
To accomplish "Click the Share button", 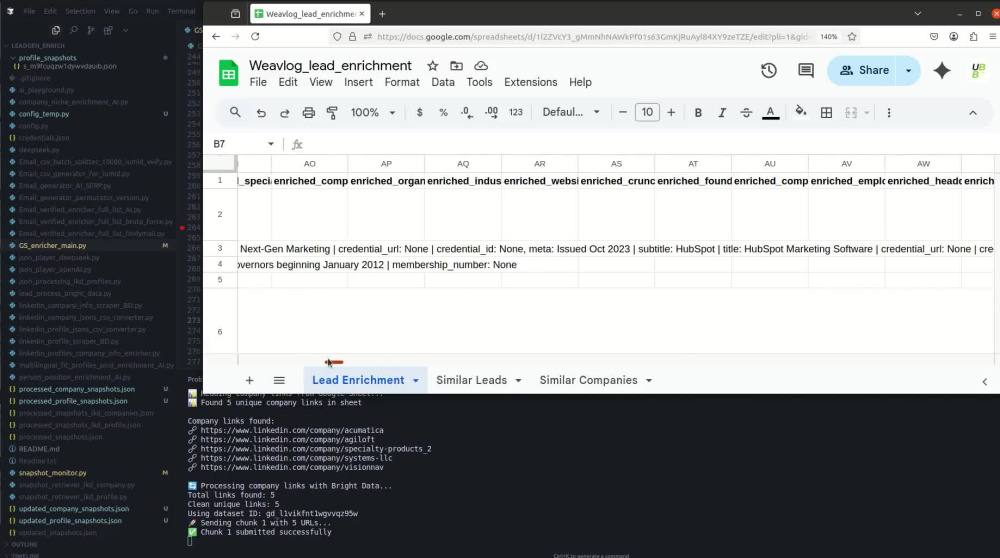I will tap(864, 70).
